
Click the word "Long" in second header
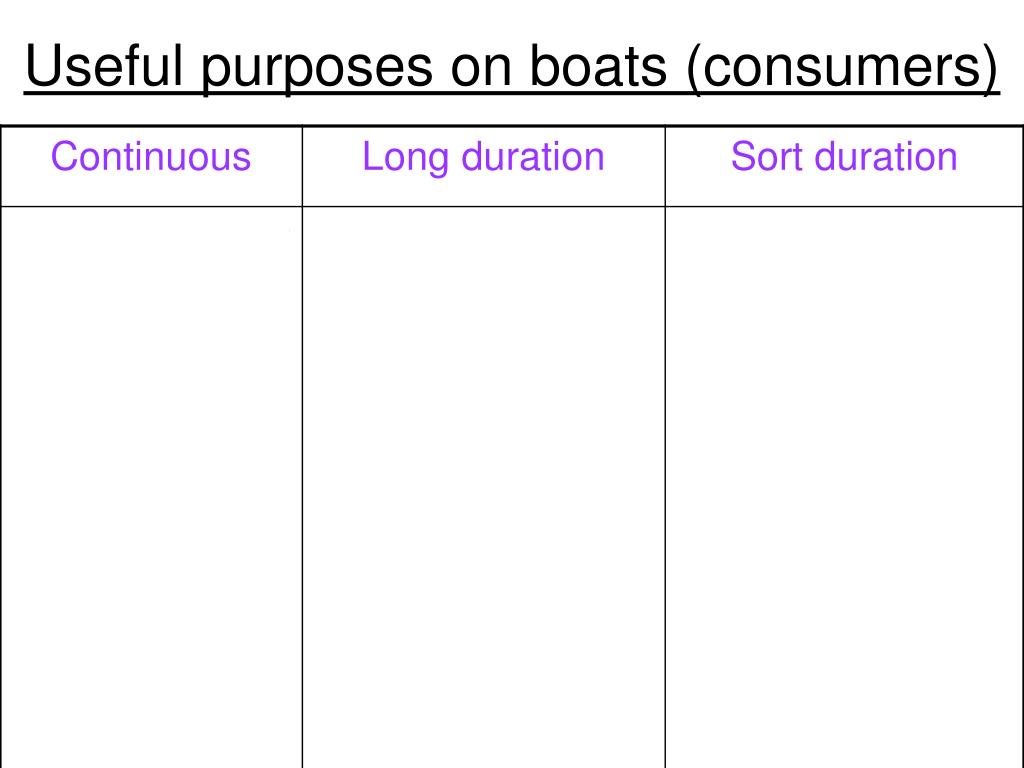coord(406,158)
